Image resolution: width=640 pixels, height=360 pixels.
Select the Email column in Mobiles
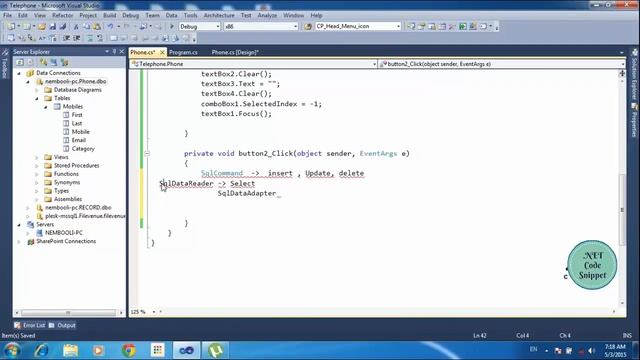pyautogui.click(x=79, y=140)
